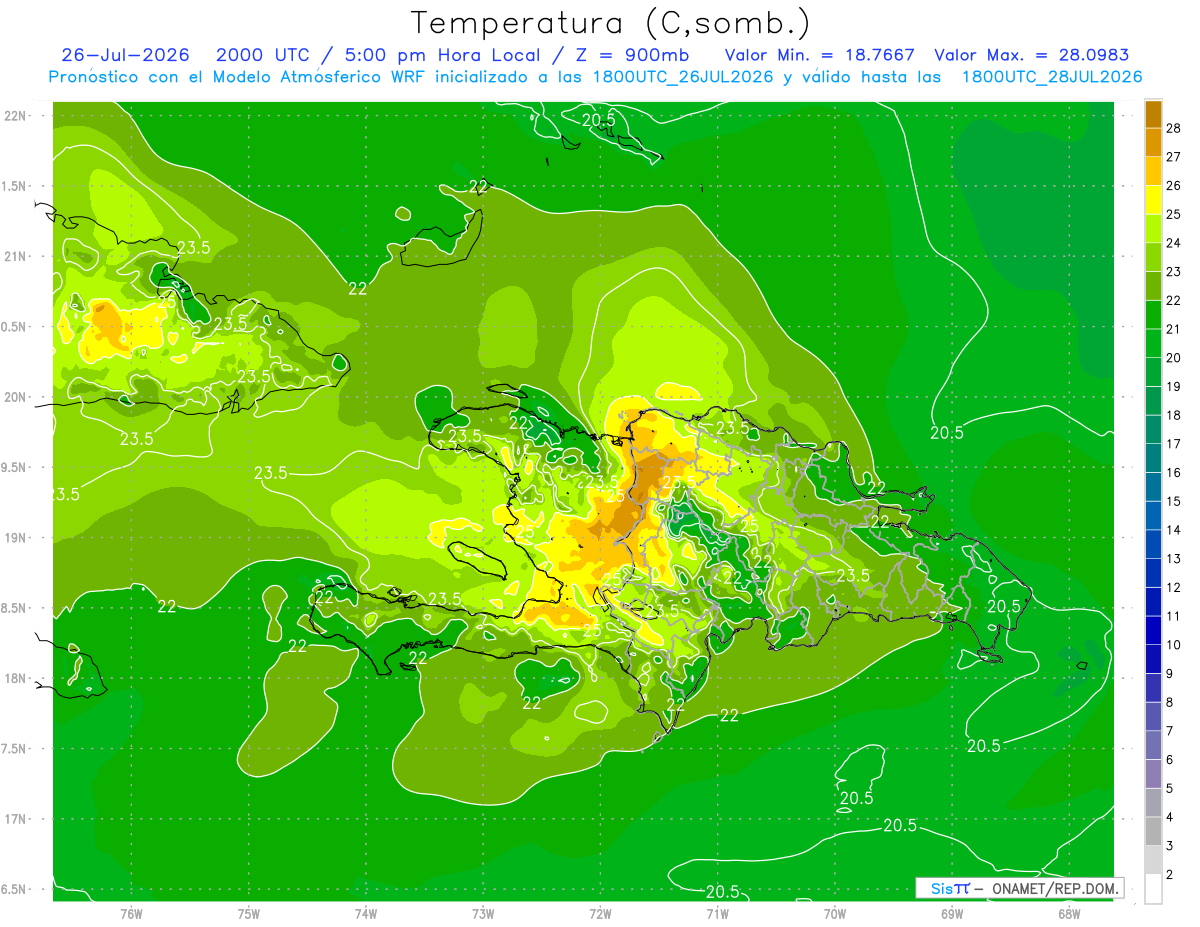Screen dimensions: 1200x927
Task: Pick the bright yellow swatch between 25 and 26
Action: (x=1153, y=200)
